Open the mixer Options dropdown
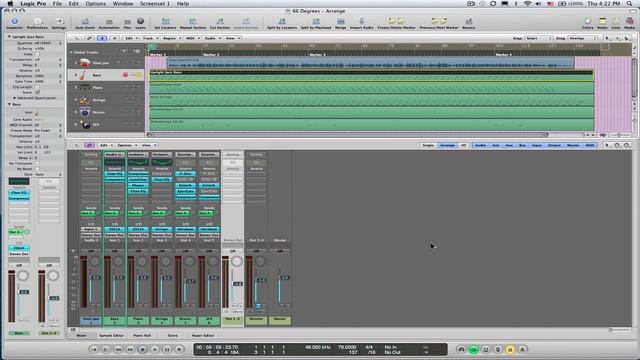The width and height of the screenshot is (640, 360). 127,145
